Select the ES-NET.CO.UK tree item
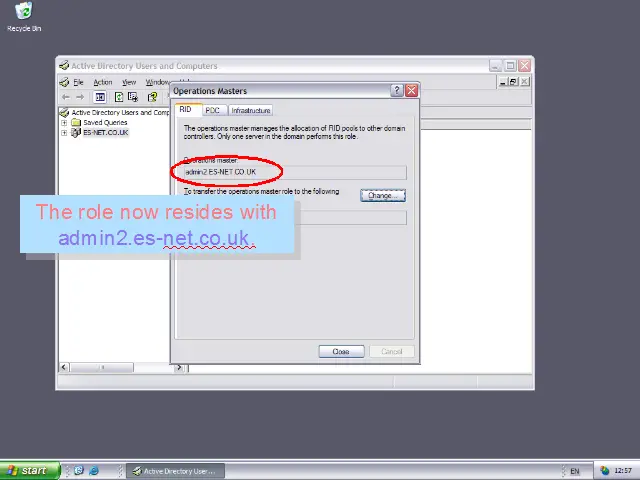The image size is (640, 480). pyautogui.click(x=105, y=132)
